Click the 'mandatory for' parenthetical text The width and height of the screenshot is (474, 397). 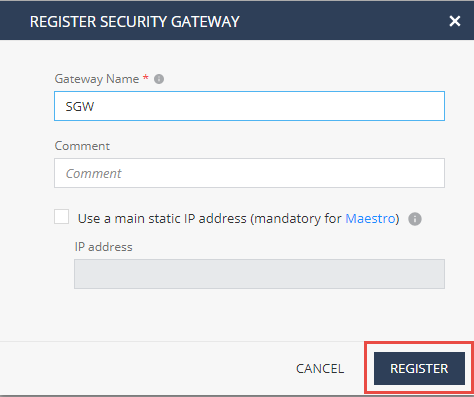coord(298,219)
